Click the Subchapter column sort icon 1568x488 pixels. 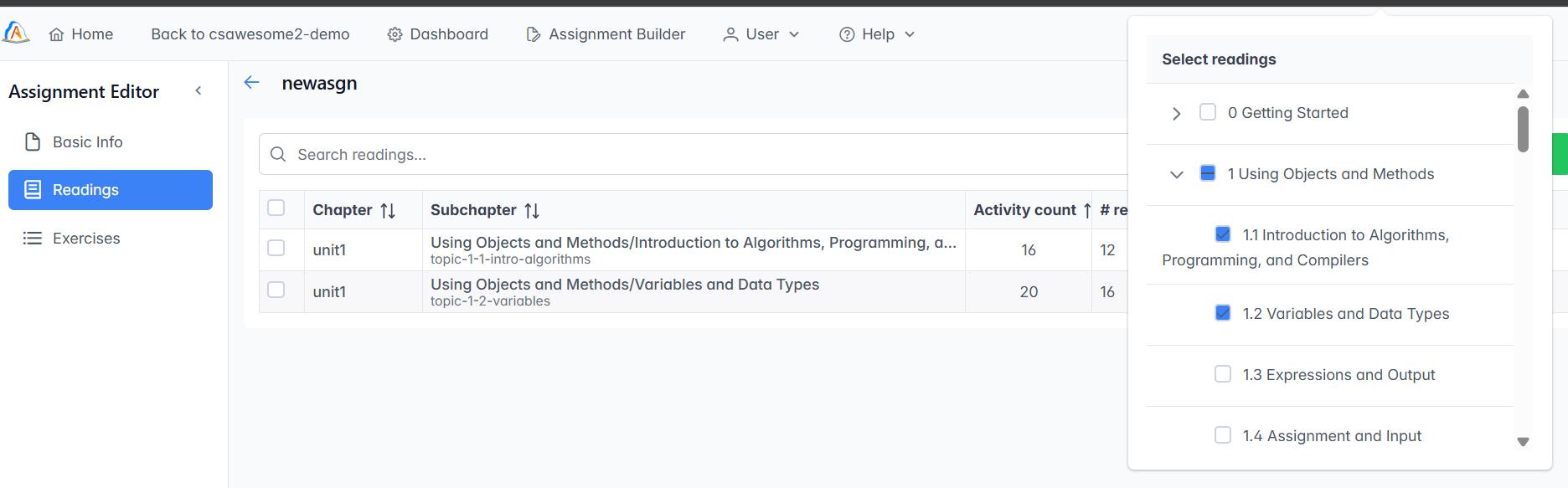(x=532, y=211)
